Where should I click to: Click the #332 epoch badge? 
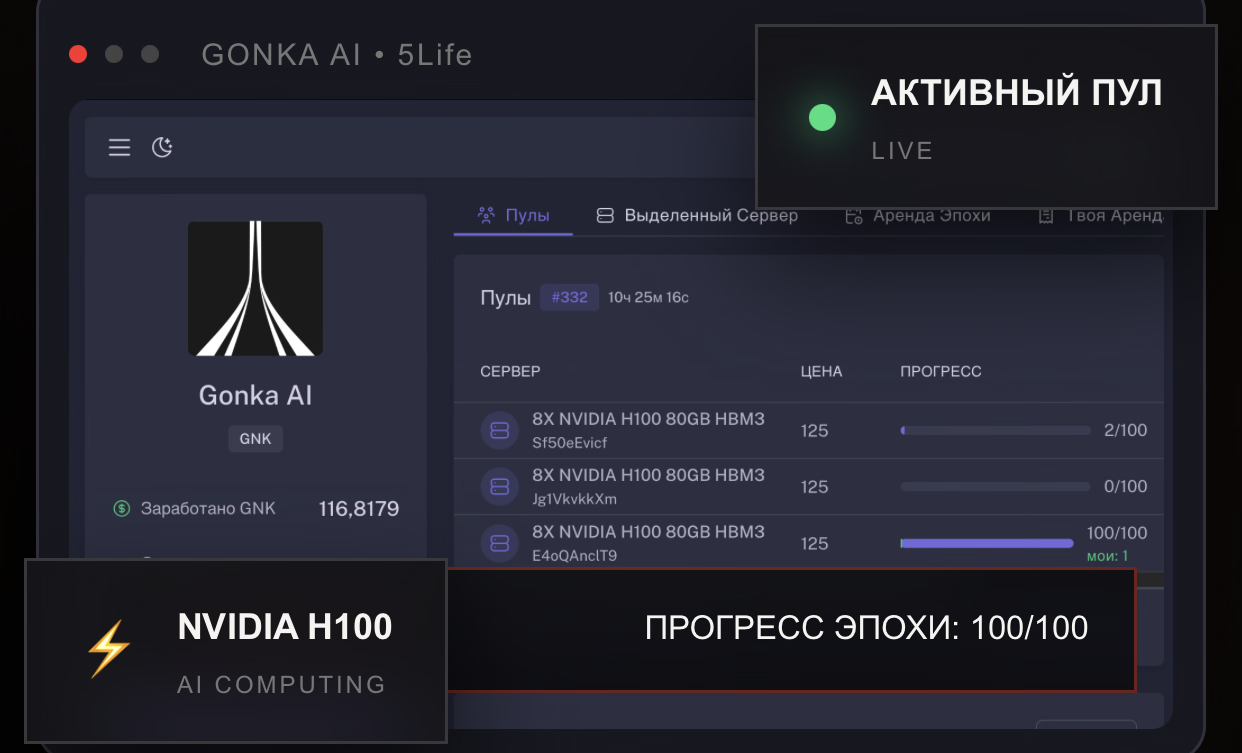(x=569, y=297)
